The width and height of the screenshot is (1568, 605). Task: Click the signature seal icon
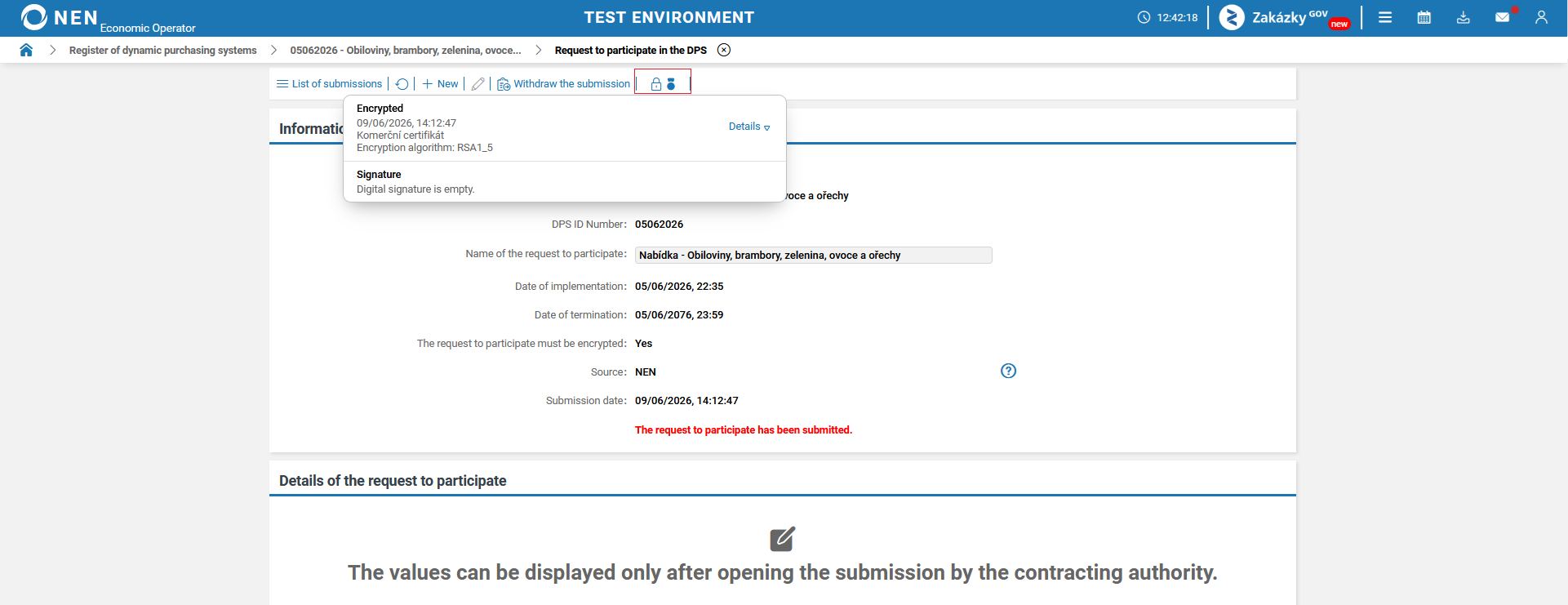coord(671,83)
